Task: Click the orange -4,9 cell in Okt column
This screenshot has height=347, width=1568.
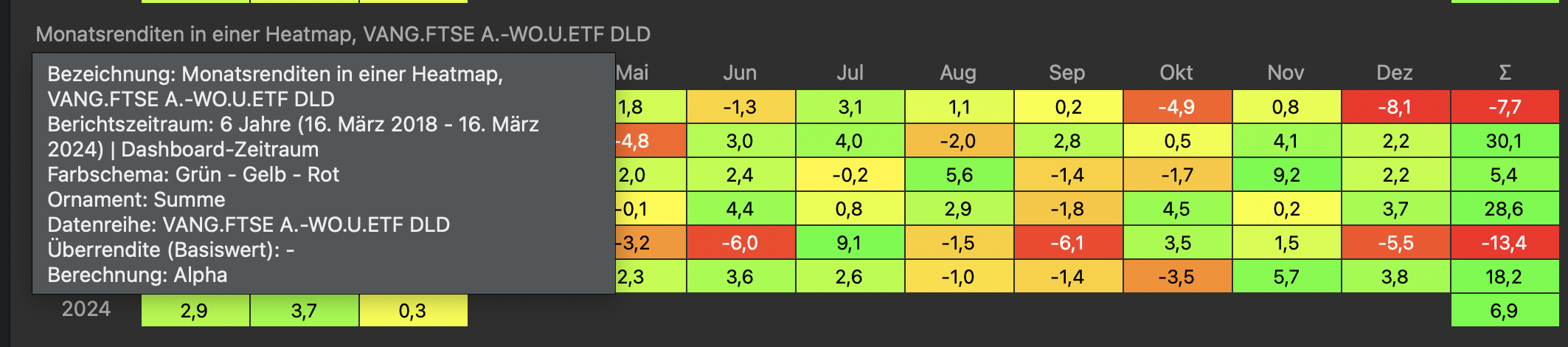Action: 1176,107
